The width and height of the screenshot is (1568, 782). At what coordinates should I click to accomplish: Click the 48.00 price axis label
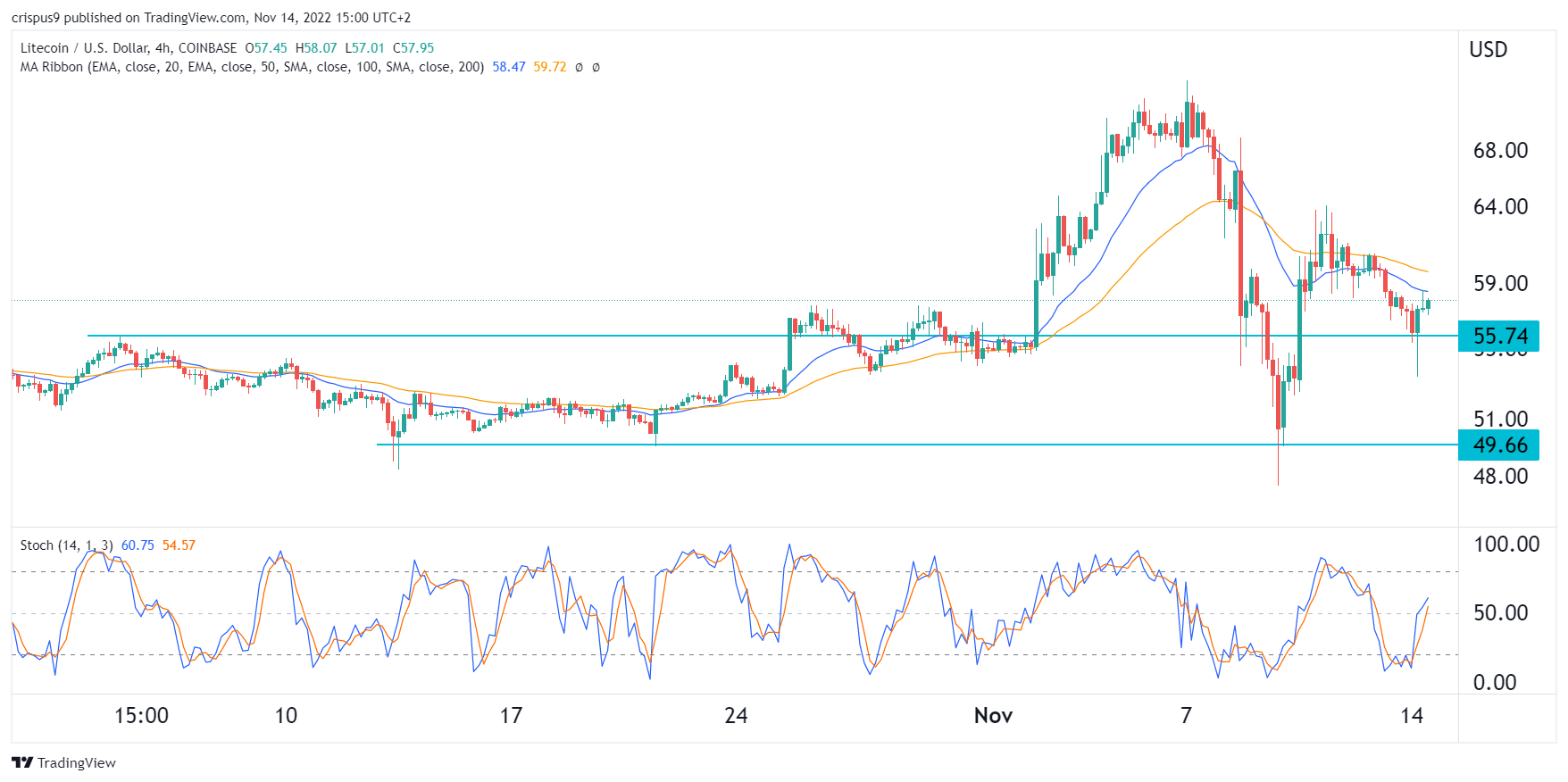(1500, 476)
